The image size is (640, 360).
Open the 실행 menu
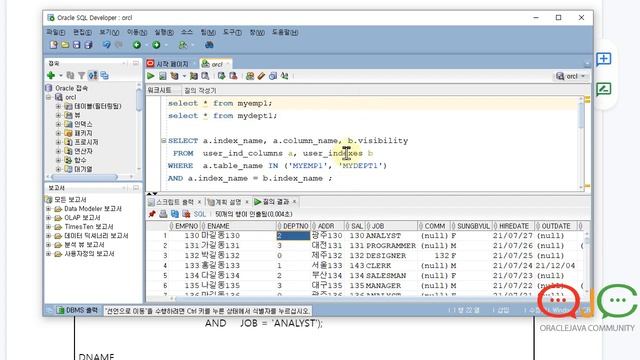click(164, 32)
